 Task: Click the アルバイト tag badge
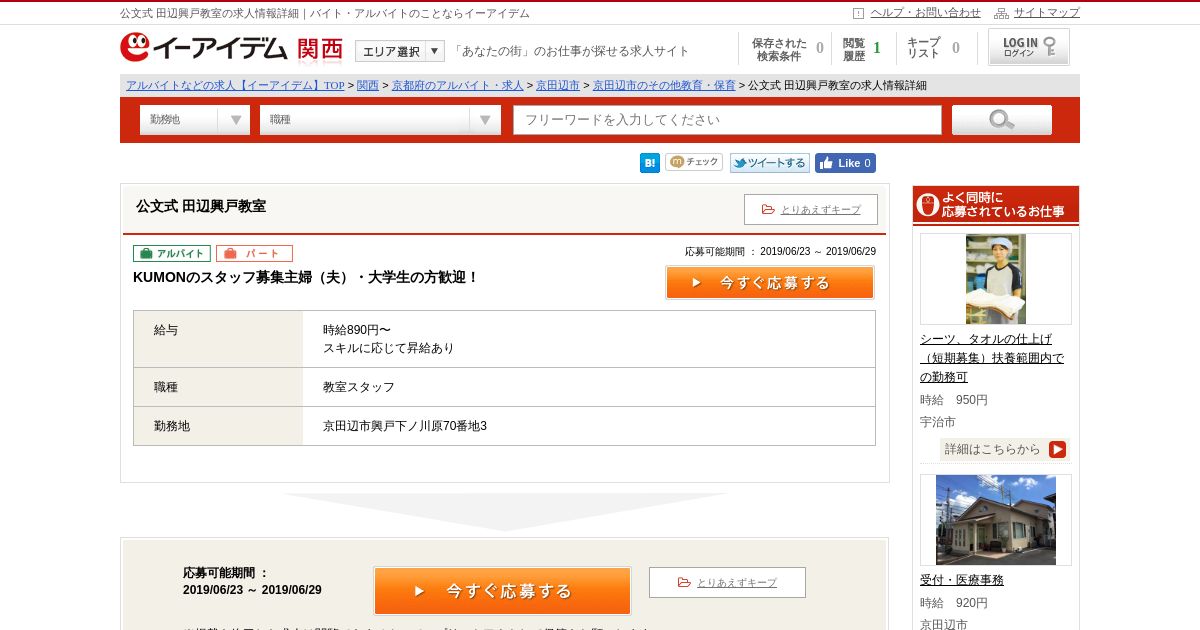tap(172, 254)
